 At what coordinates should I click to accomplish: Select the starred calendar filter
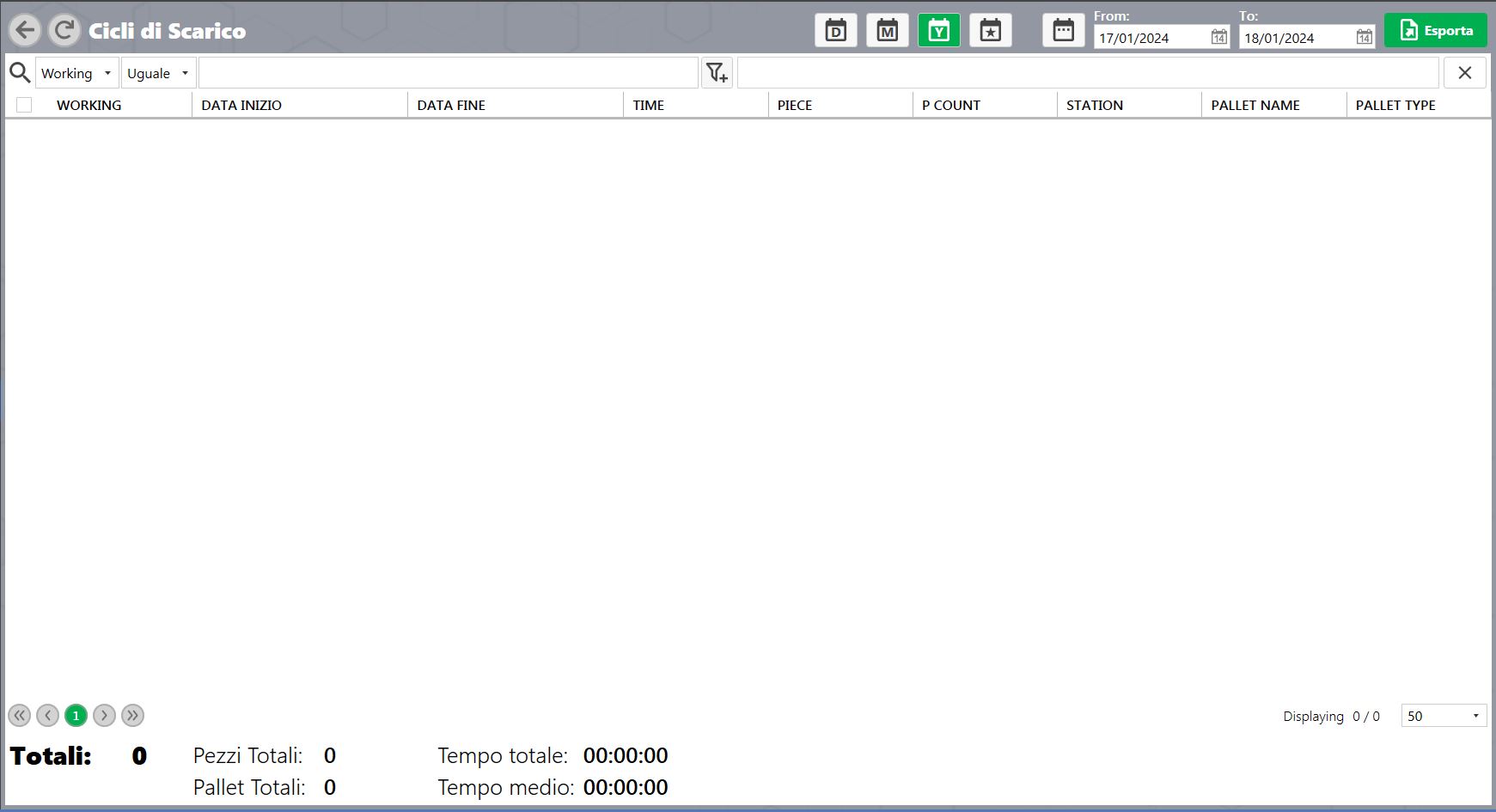pos(991,31)
